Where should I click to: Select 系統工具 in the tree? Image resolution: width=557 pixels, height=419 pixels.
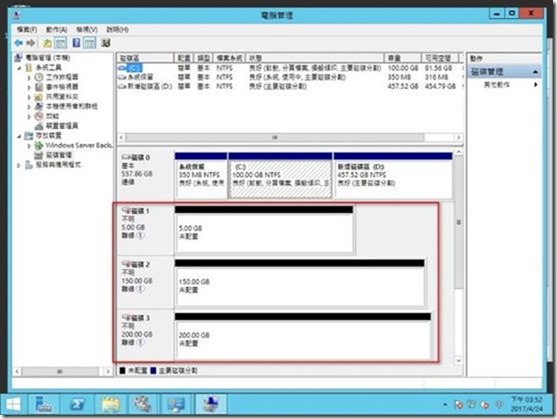(x=48, y=67)
